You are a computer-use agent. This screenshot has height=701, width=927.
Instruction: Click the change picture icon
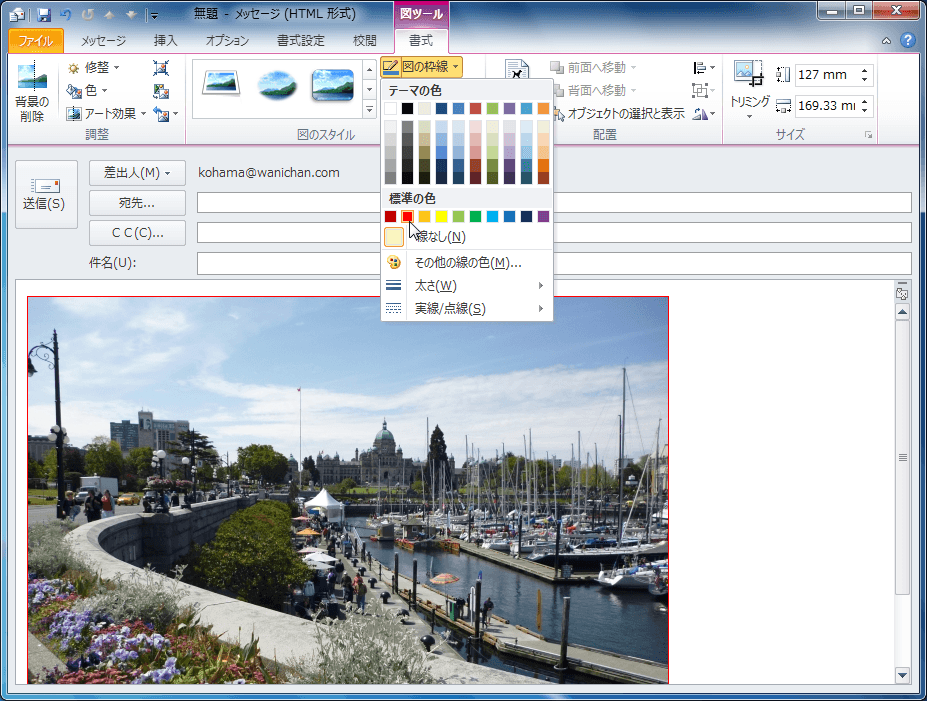161,90
